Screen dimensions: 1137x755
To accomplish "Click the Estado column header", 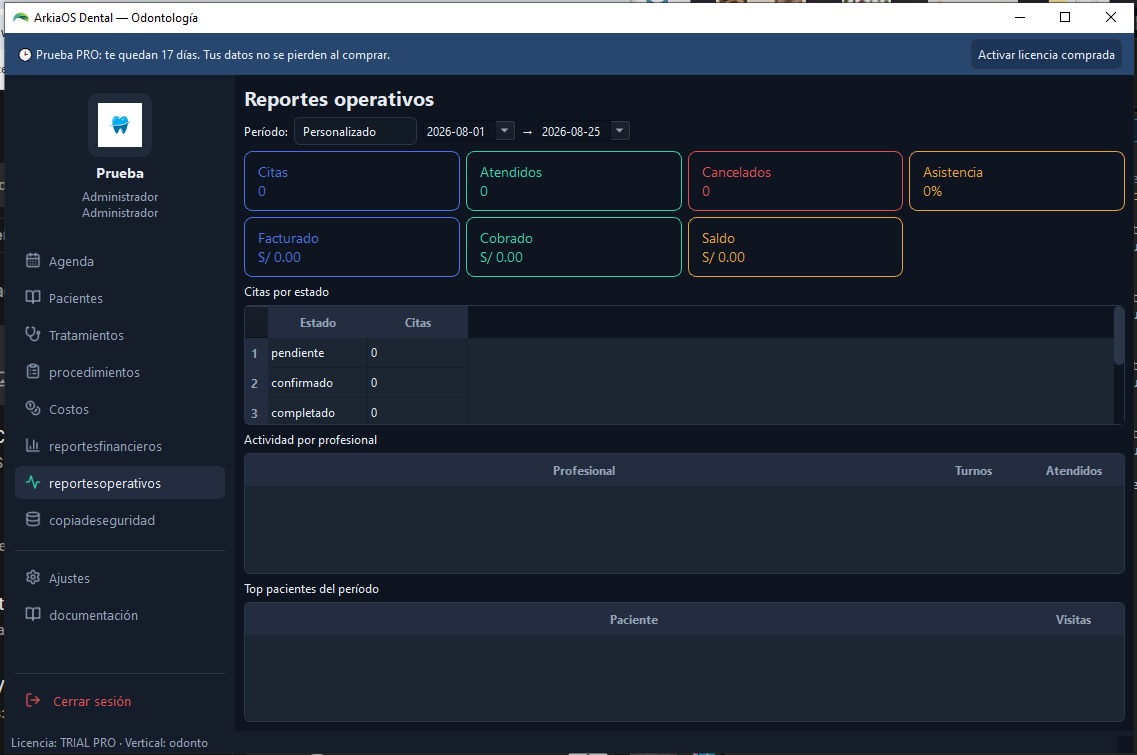I will click(318, 323).
